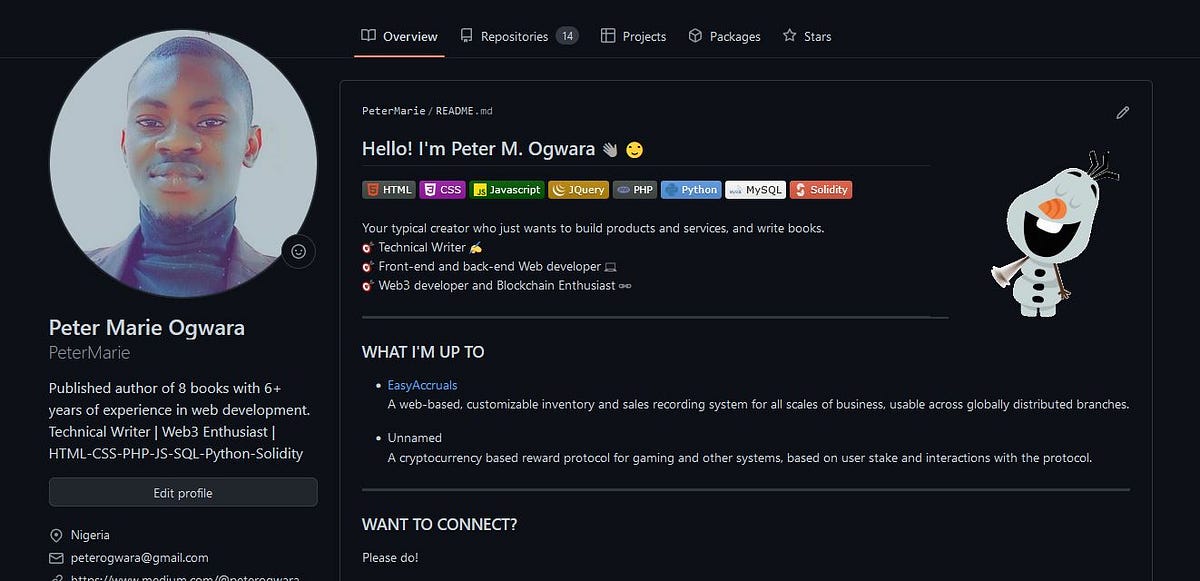Click the Solidity badge
Image resolution: width=1200 pixels, height=581 pixels.
click(x=820, y=189)
